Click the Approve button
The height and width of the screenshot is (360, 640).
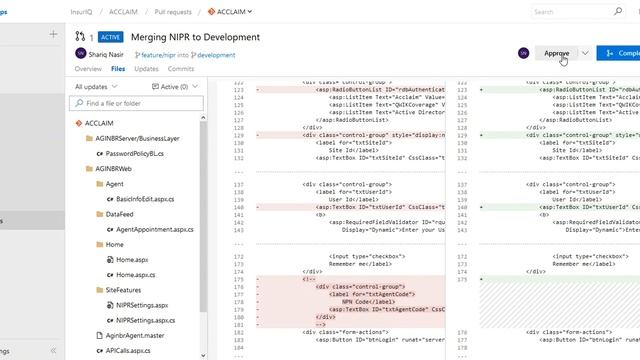coord(556,53)
